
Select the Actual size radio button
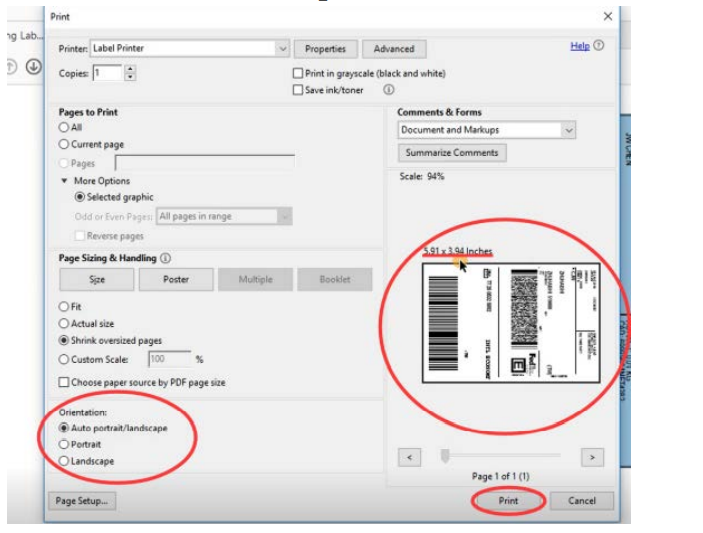point(65,324)
